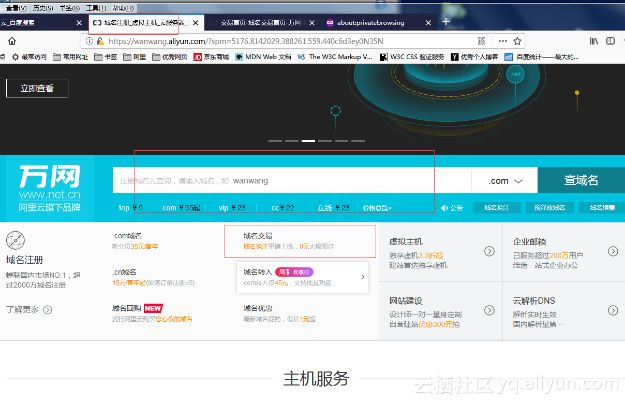
Task: Switch to the domain trading tab
Action: coord(261,23)
